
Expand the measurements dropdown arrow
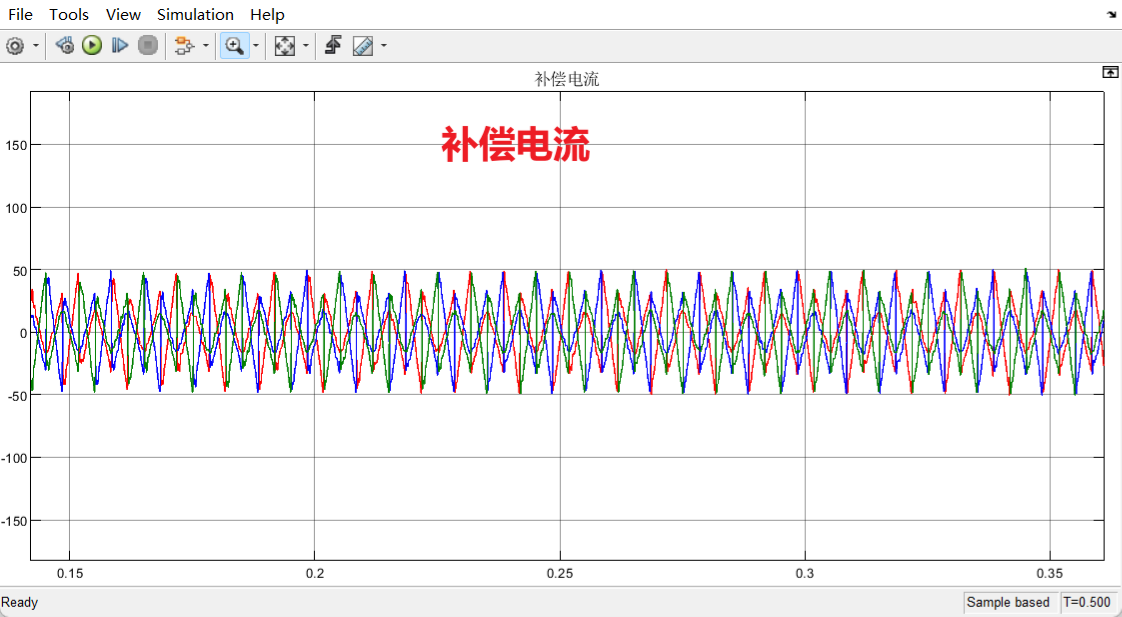(x=383, y=45)
